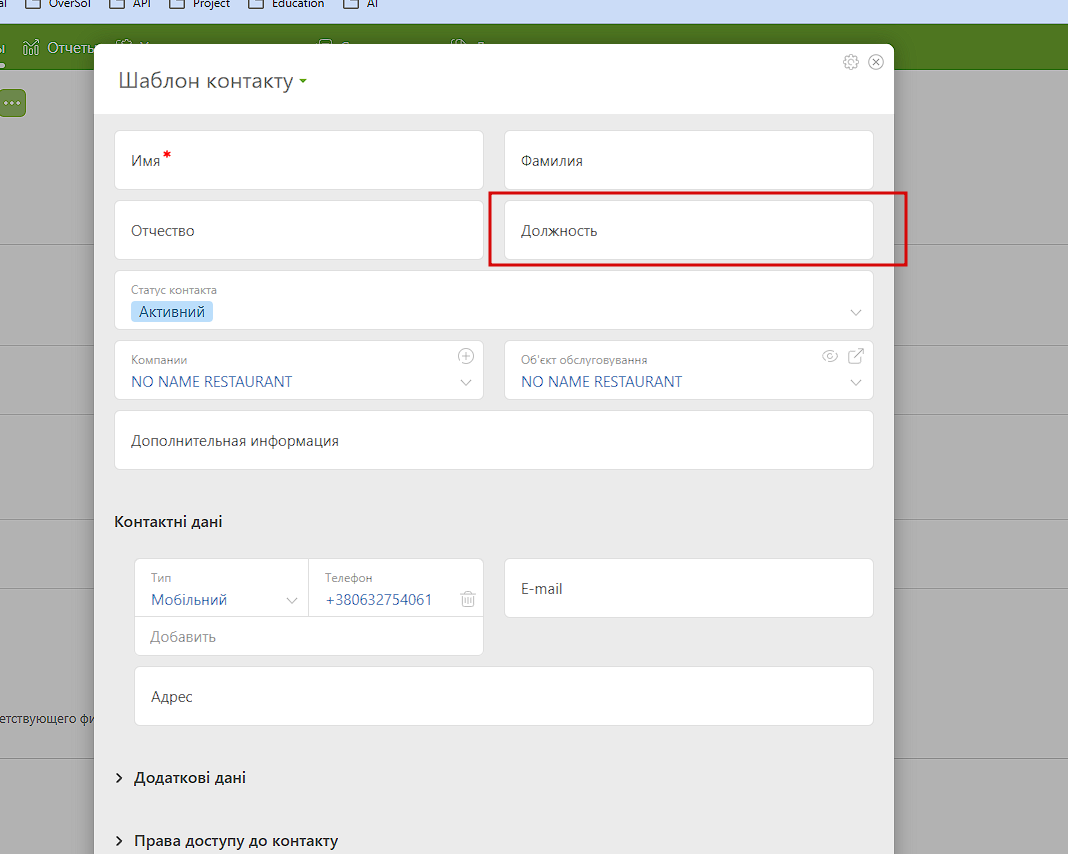Expand the Додаткові дані section
This screenshot has height=854, width=1068.
[x=180, y=778]
